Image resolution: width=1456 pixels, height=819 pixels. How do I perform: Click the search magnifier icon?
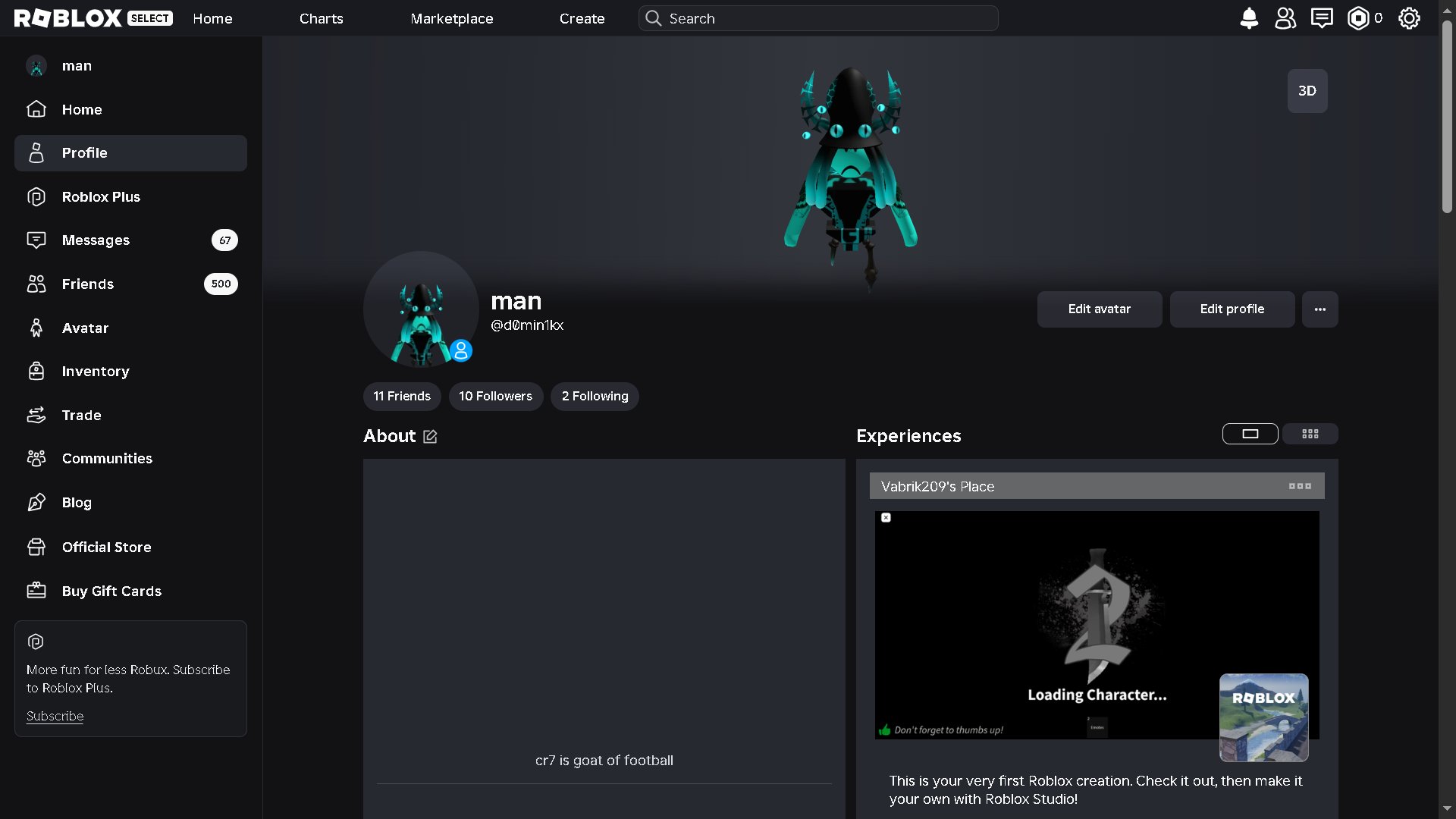click(653, 18)
